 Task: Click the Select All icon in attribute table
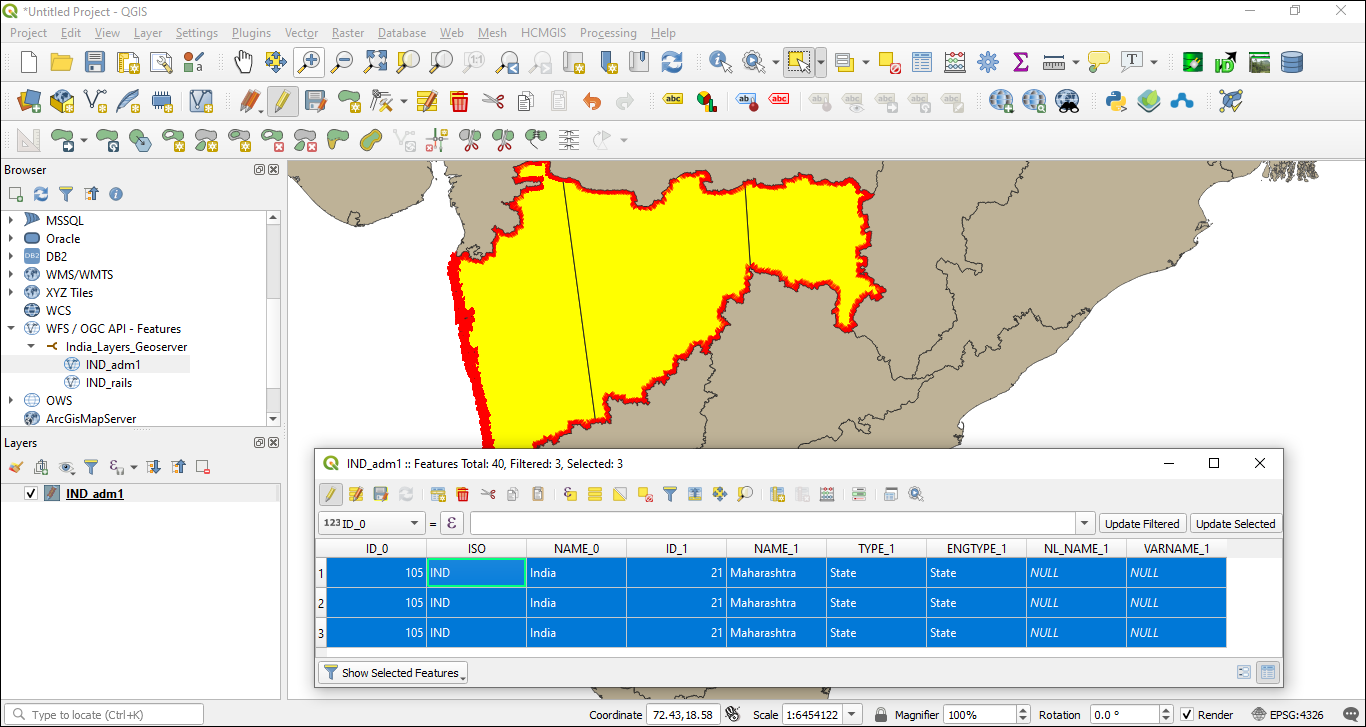[595, 494]
